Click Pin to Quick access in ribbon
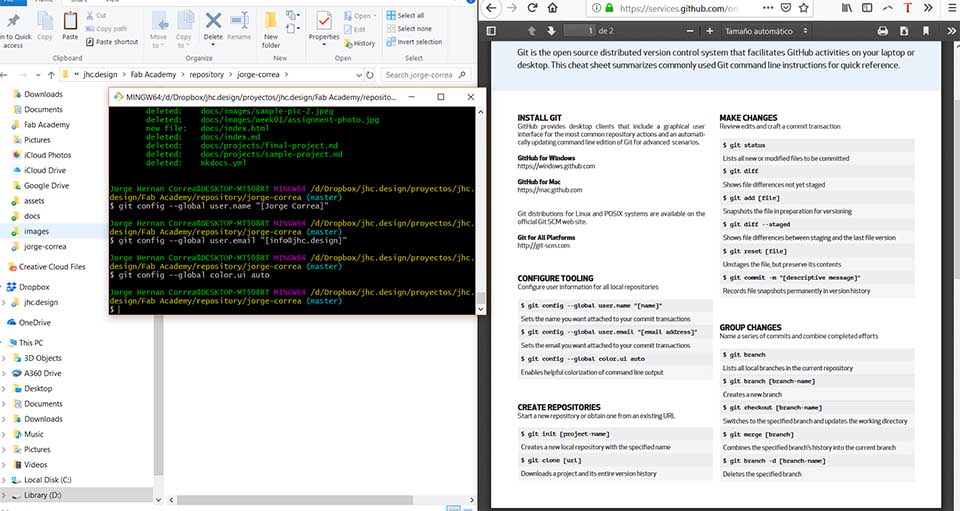The width and height of the screenshot is (960, 511). coord(13,29)
